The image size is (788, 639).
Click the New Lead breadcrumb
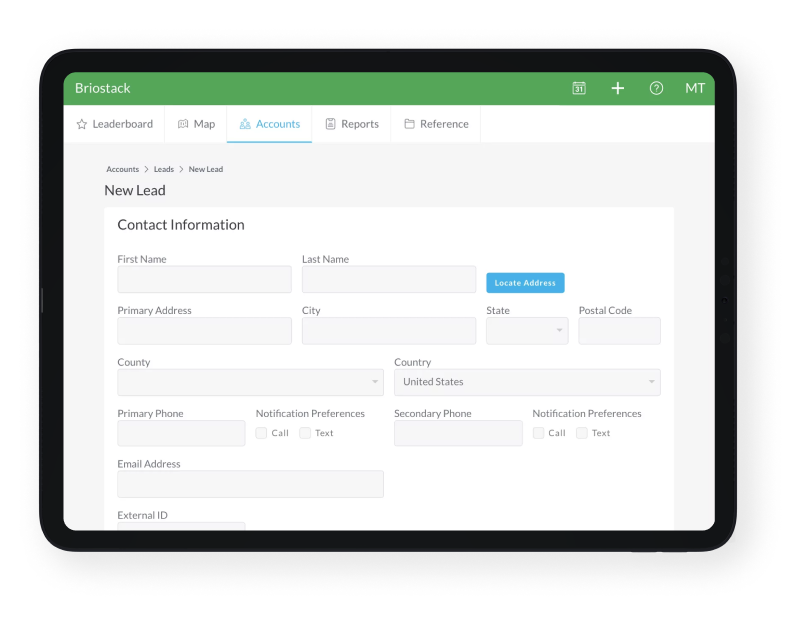[206, 169]
